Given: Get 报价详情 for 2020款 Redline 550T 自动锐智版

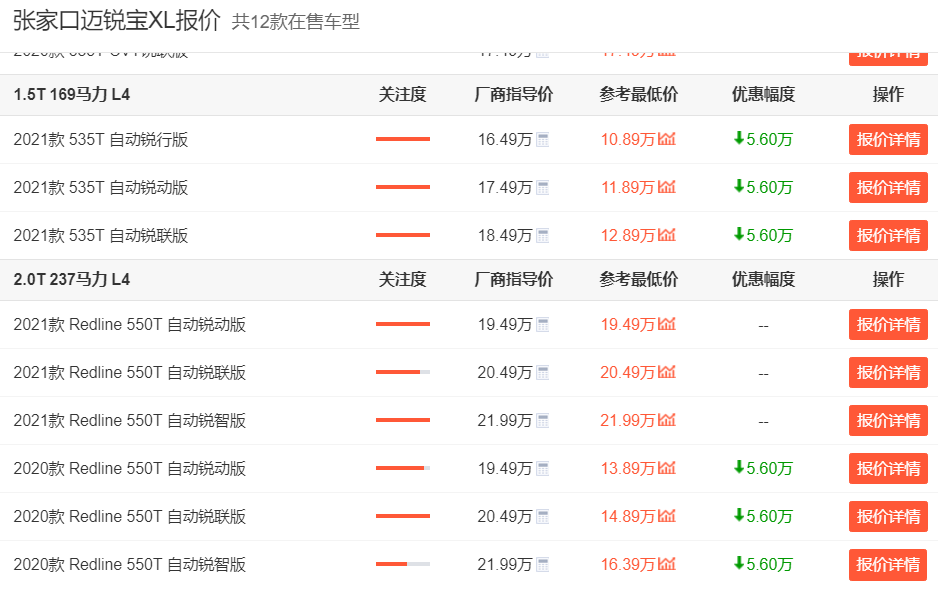Looking at the screenshot, I should pyautogui.click(x=888, y=563).
